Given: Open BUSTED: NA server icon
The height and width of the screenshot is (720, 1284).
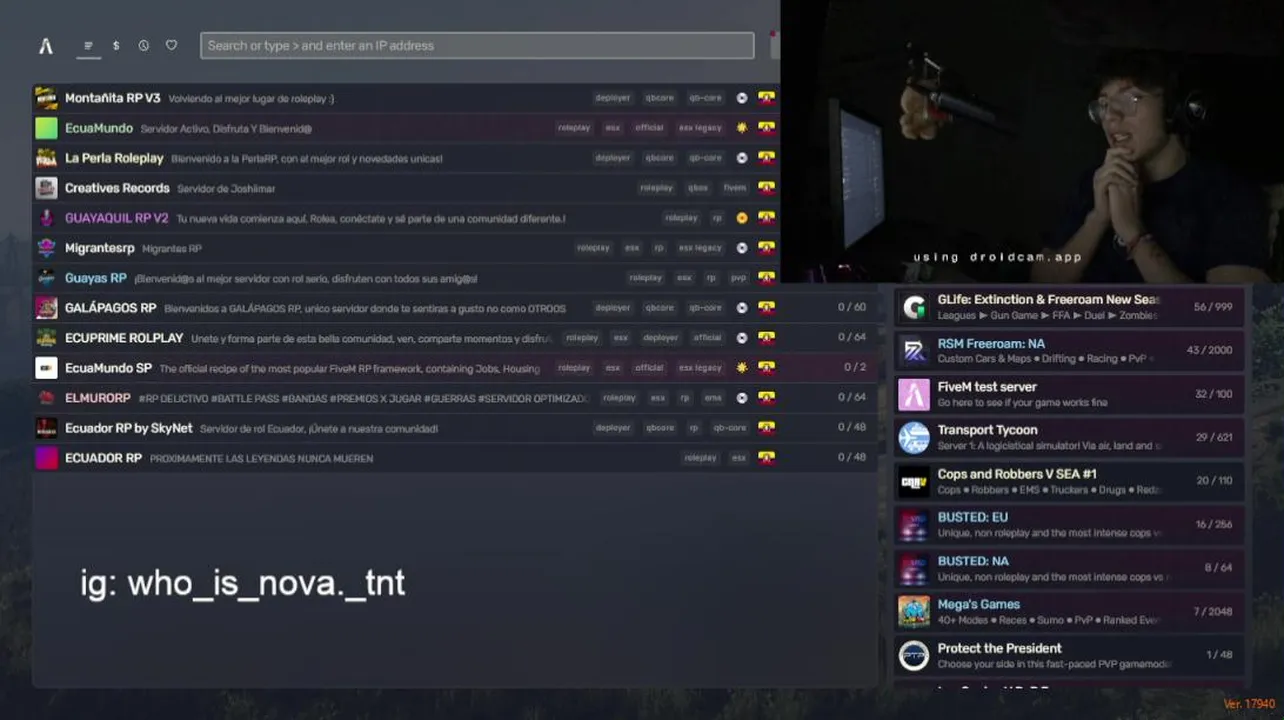Looking at the screenshot, I should point(914,568).
